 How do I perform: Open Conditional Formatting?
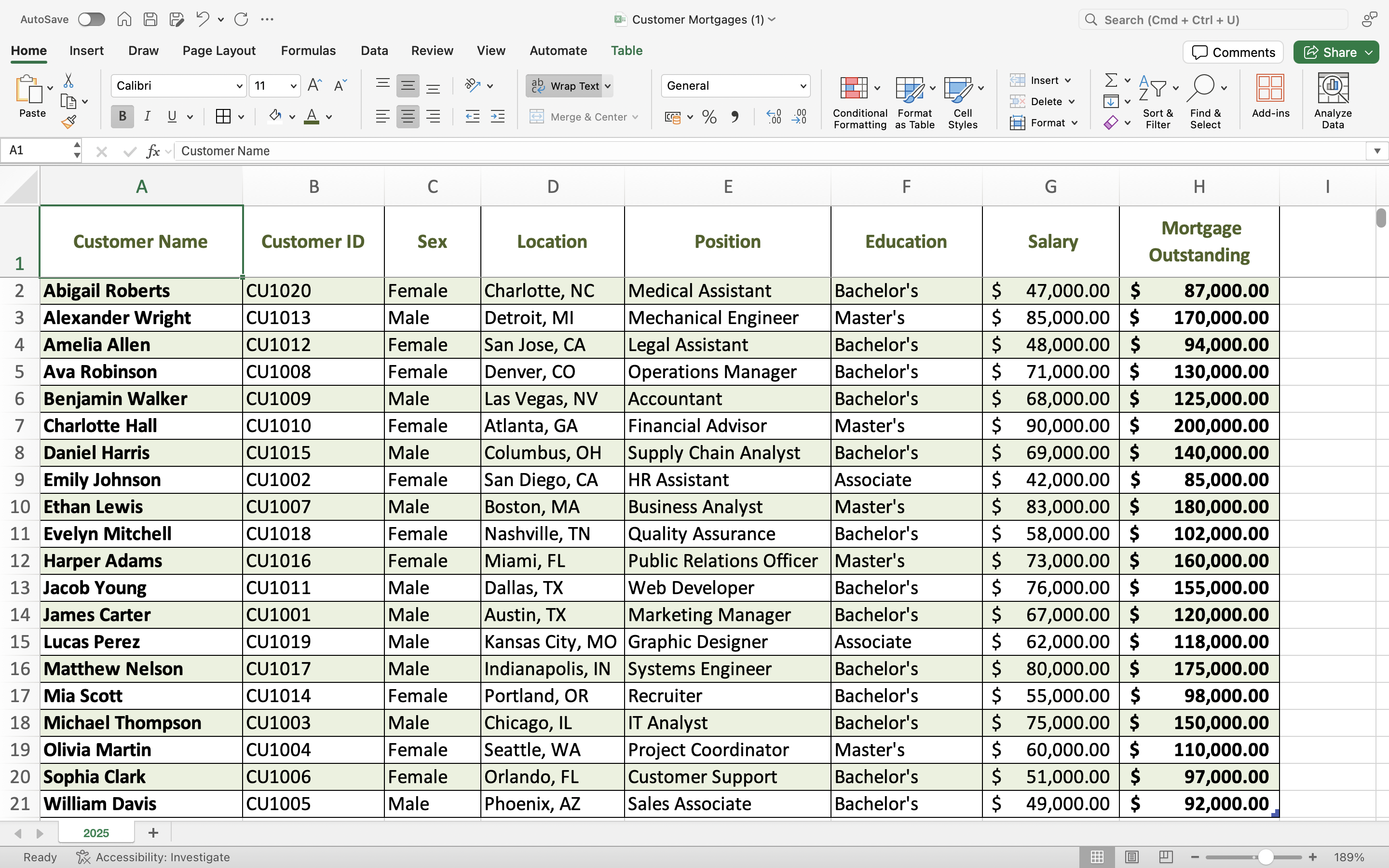859,102
